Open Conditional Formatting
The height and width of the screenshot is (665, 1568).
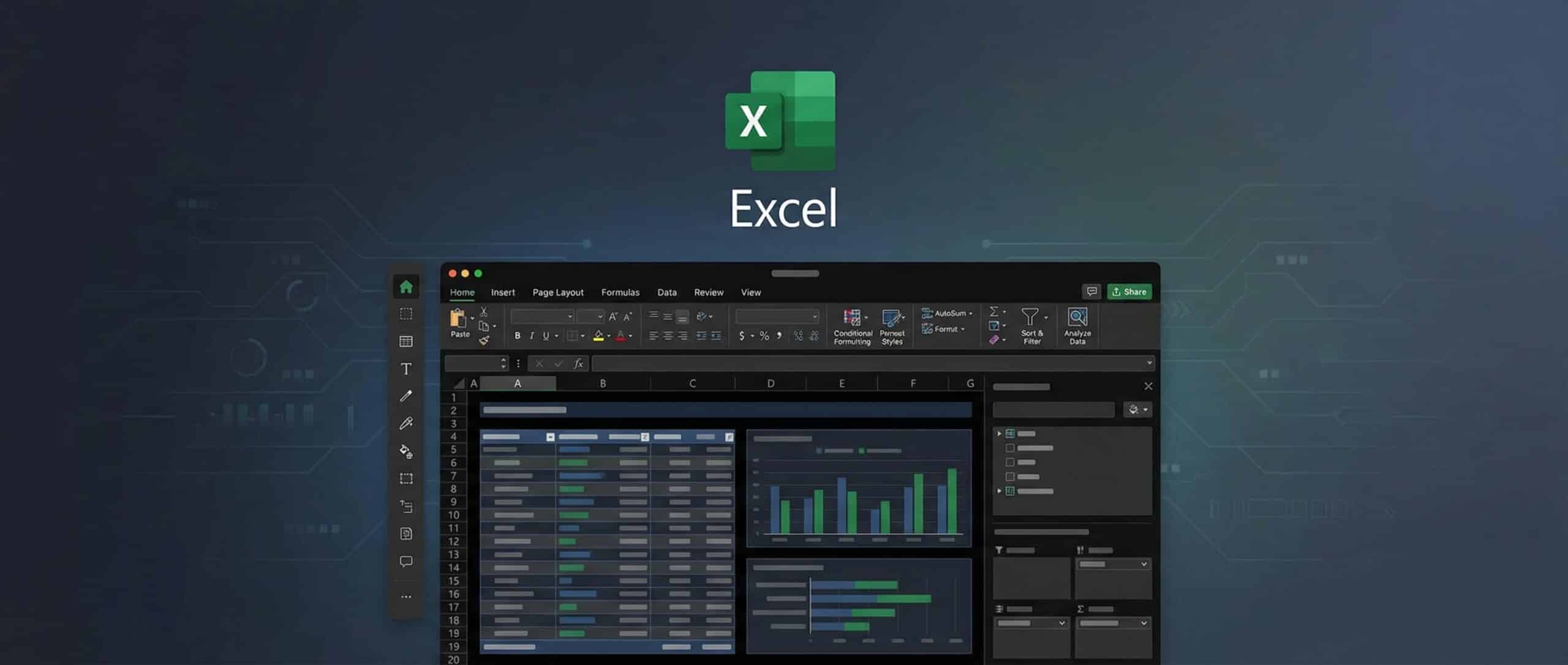tap(852, 326)
